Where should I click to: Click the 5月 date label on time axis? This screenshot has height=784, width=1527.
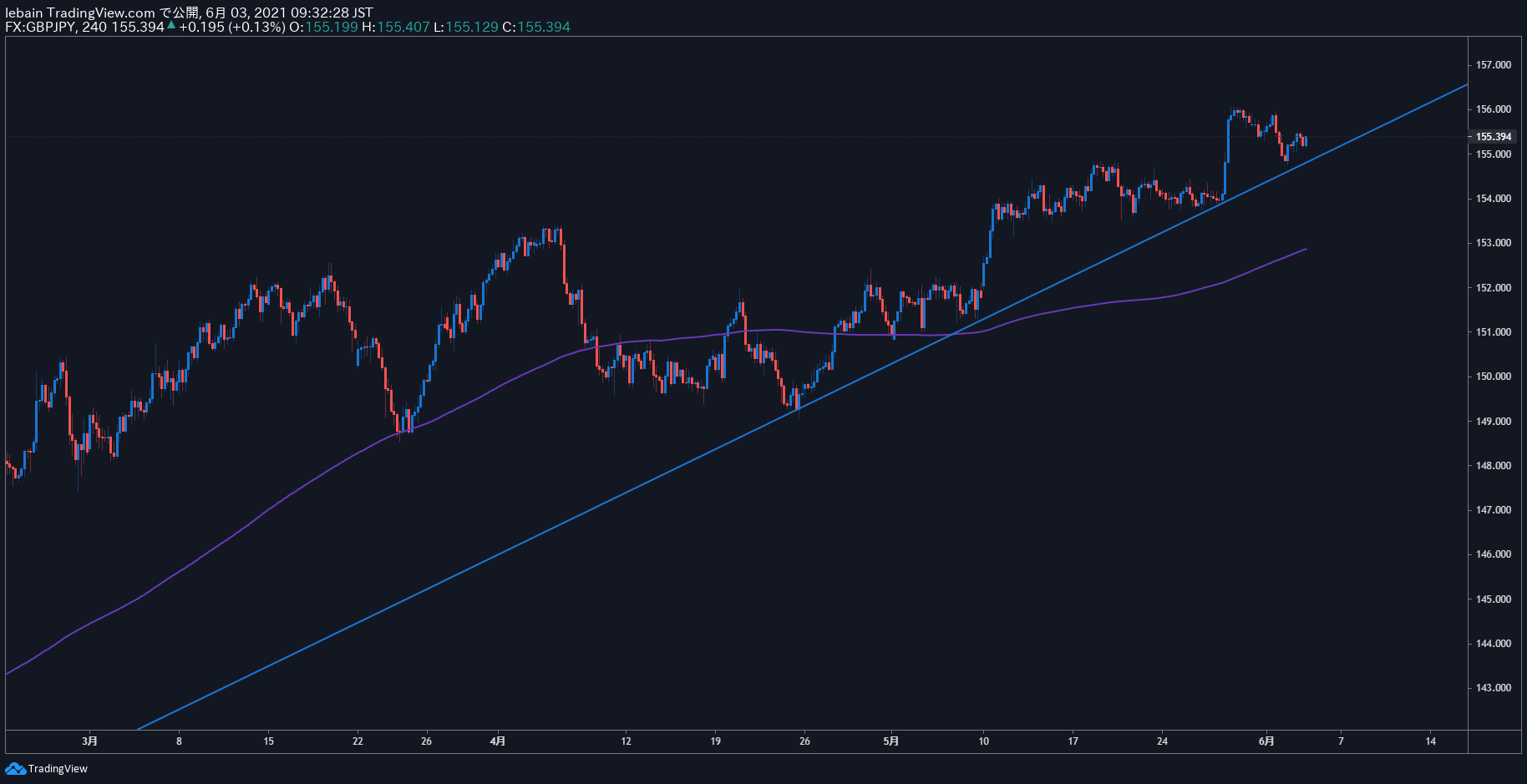coord(891,741)
